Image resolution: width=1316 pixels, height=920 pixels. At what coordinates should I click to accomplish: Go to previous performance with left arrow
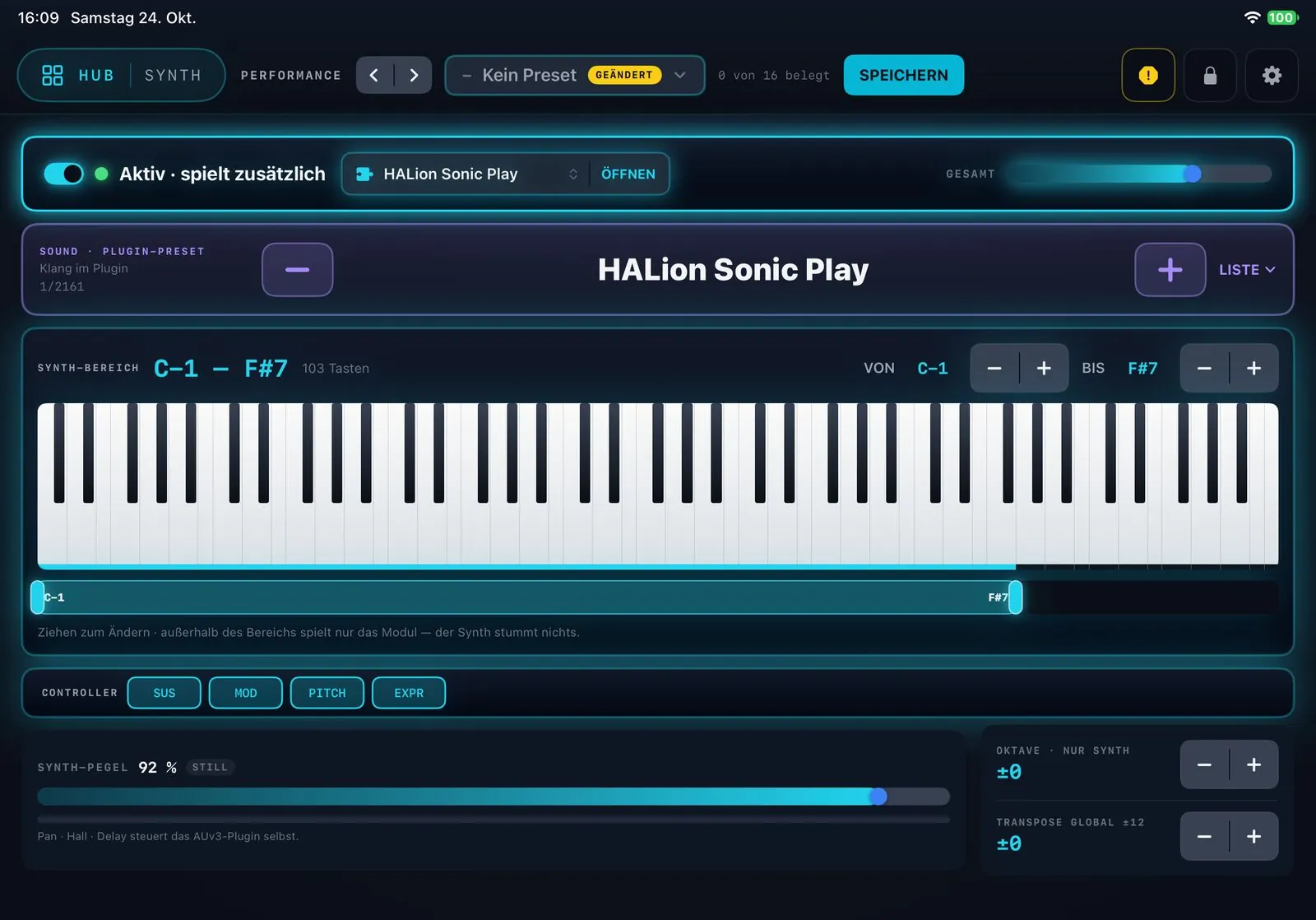click(x=374, y=75)
